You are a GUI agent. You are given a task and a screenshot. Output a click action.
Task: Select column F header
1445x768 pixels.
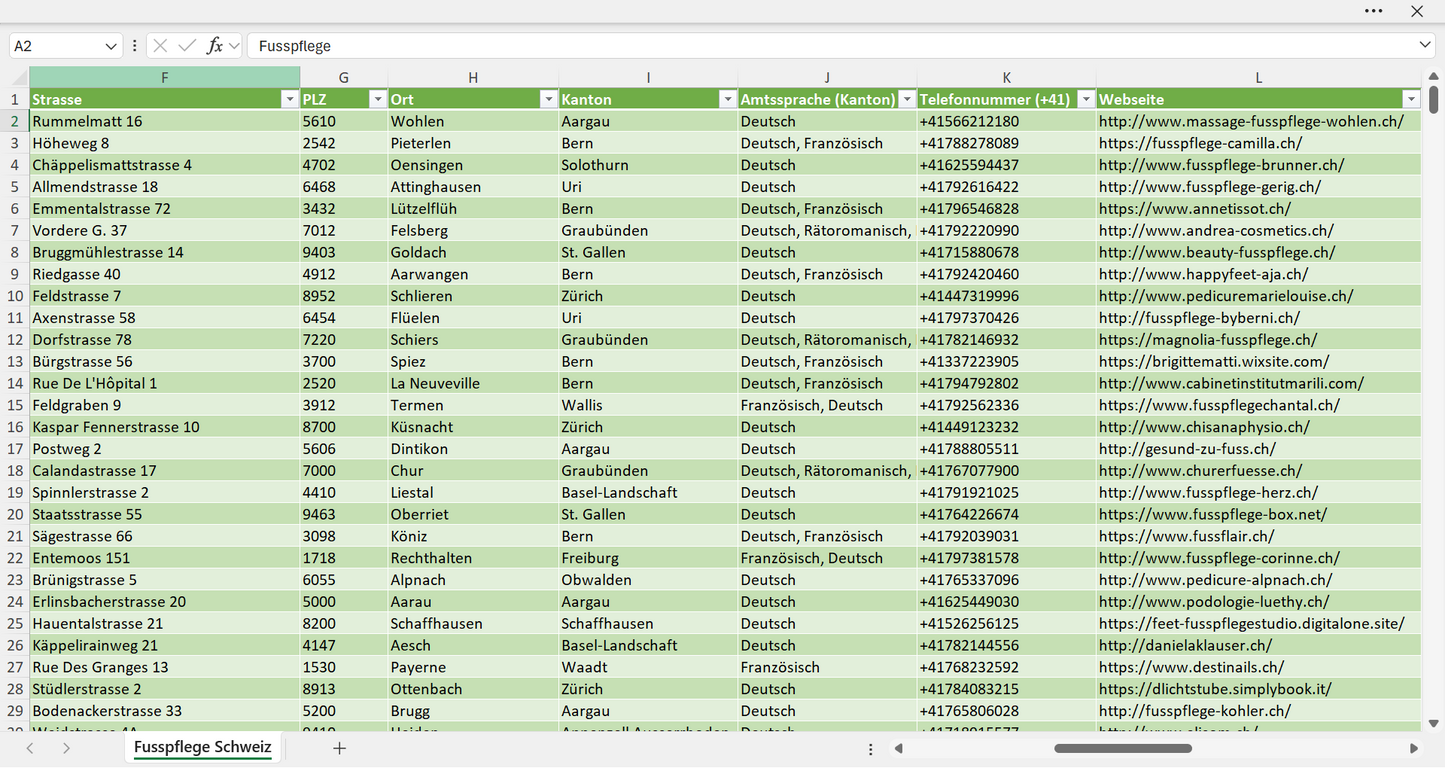click(165, 78)
